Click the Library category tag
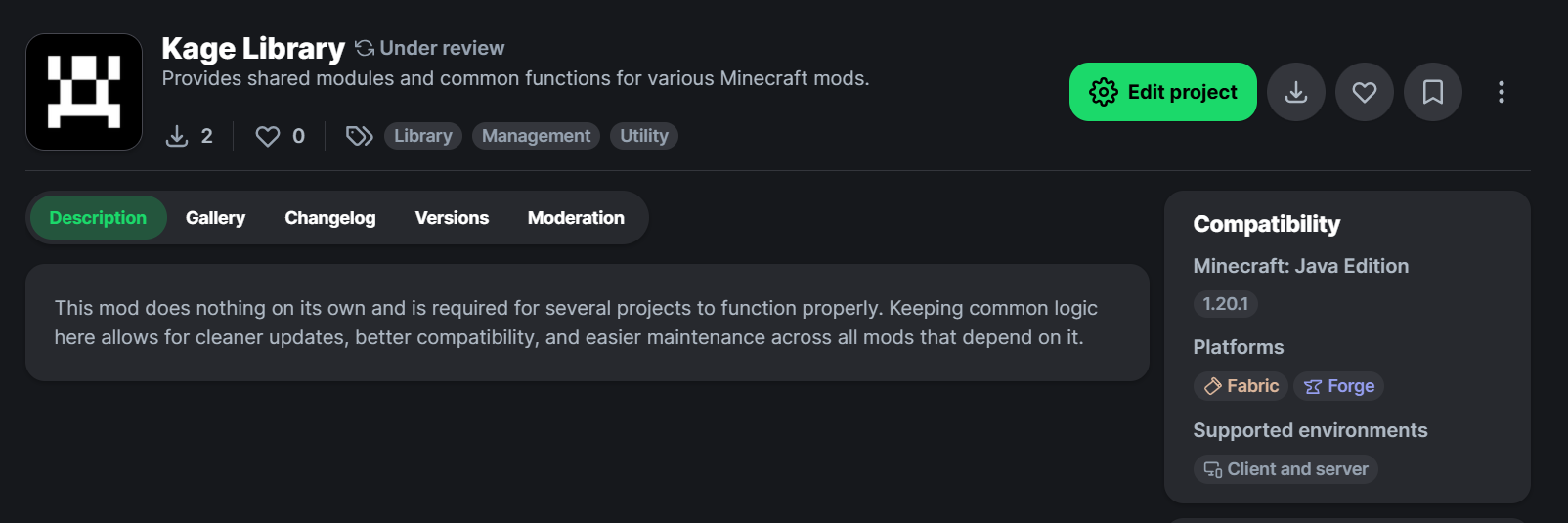Viewport: 1568px width, 523px height. click(422, 136)
